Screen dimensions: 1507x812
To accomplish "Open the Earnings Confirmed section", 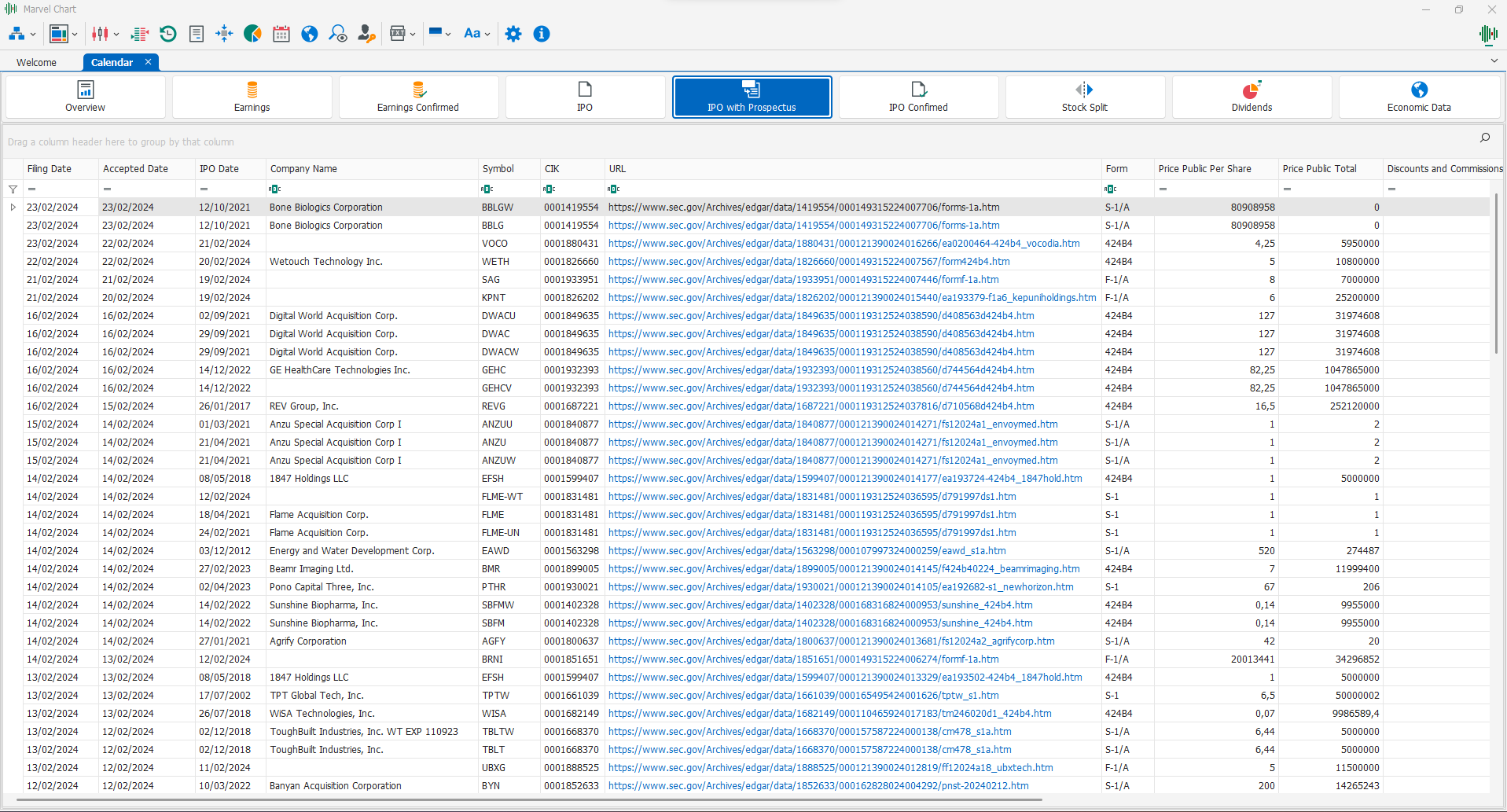I will tap(418, 97).
